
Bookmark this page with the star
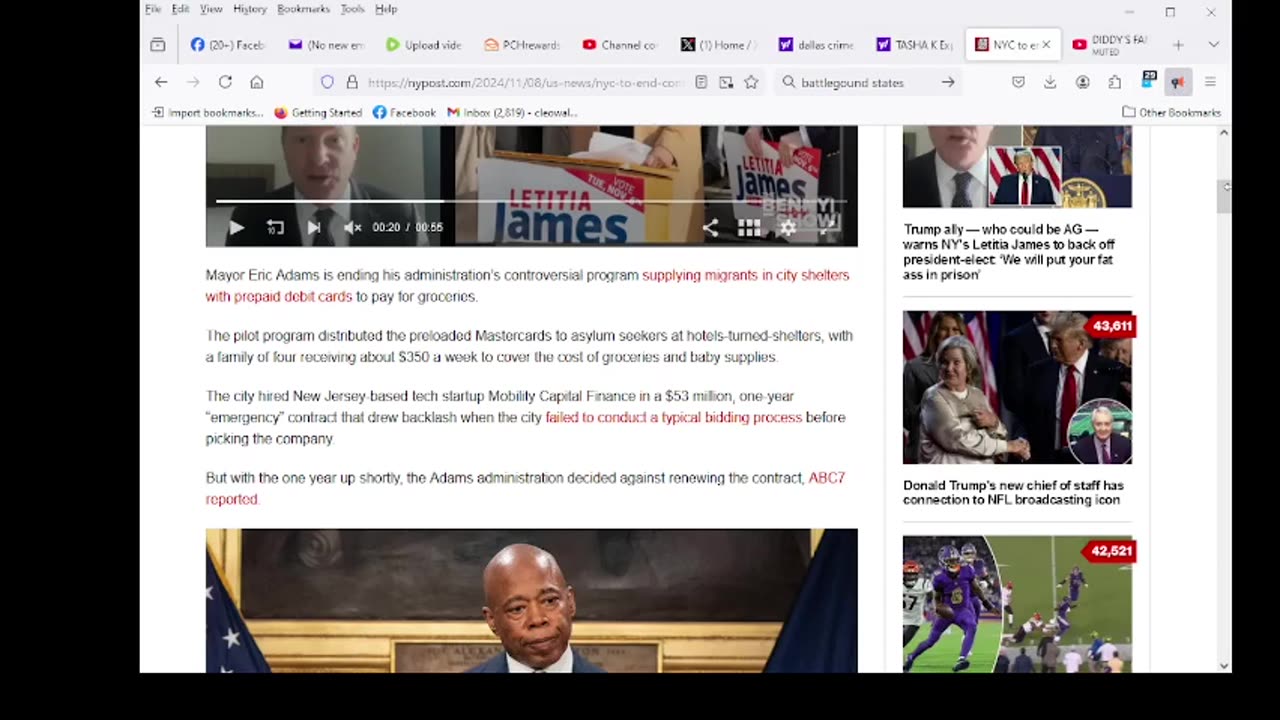[751, 82]
